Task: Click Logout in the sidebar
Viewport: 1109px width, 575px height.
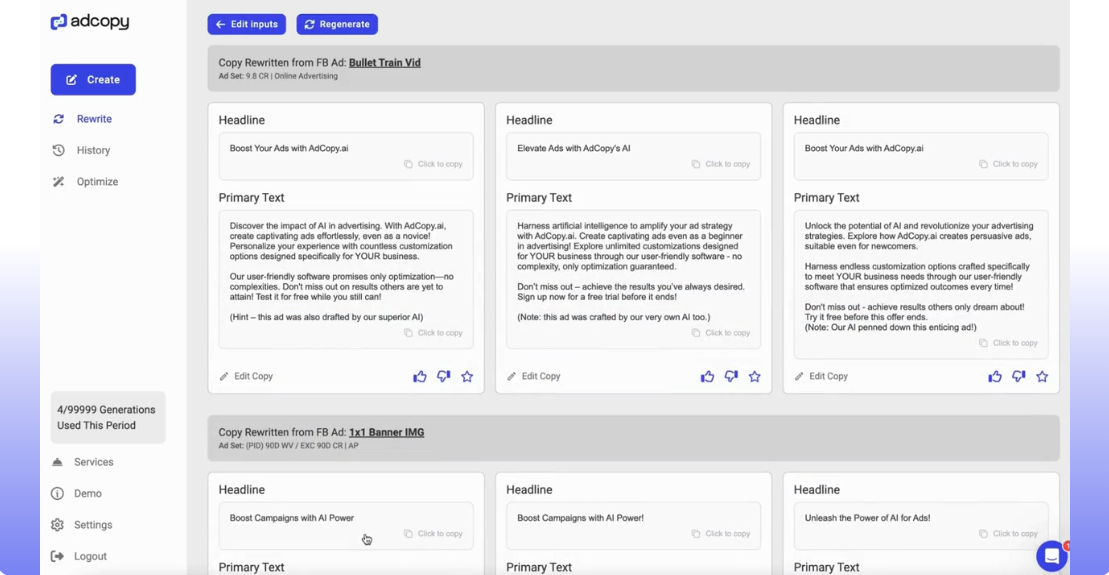Action: (x=91, y=557)
